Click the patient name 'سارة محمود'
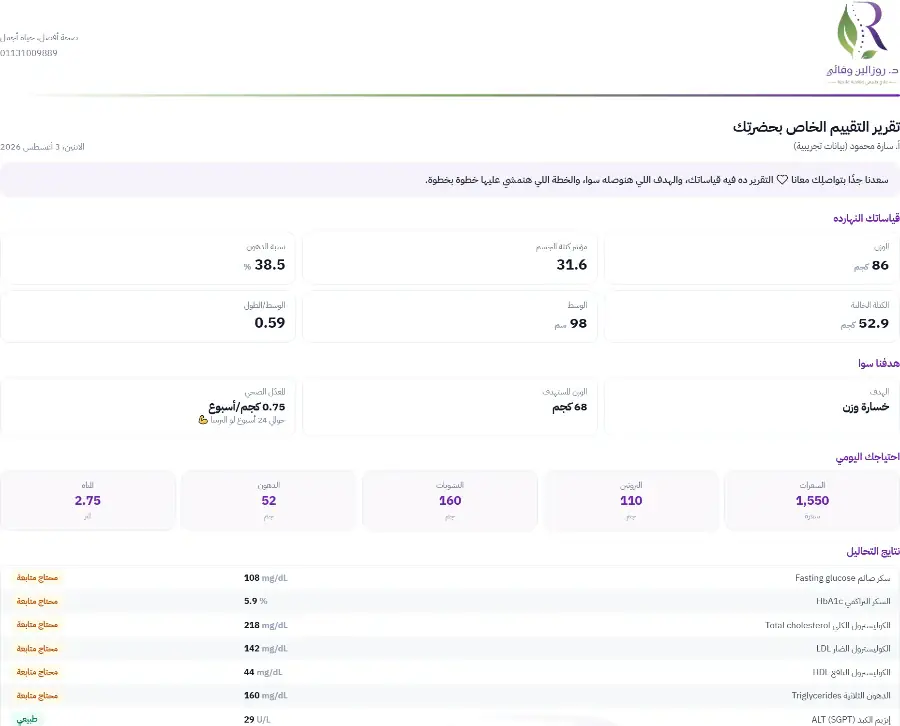Image resolution: width=900 pixels, height=726 pixels. (x=867, y=146)
